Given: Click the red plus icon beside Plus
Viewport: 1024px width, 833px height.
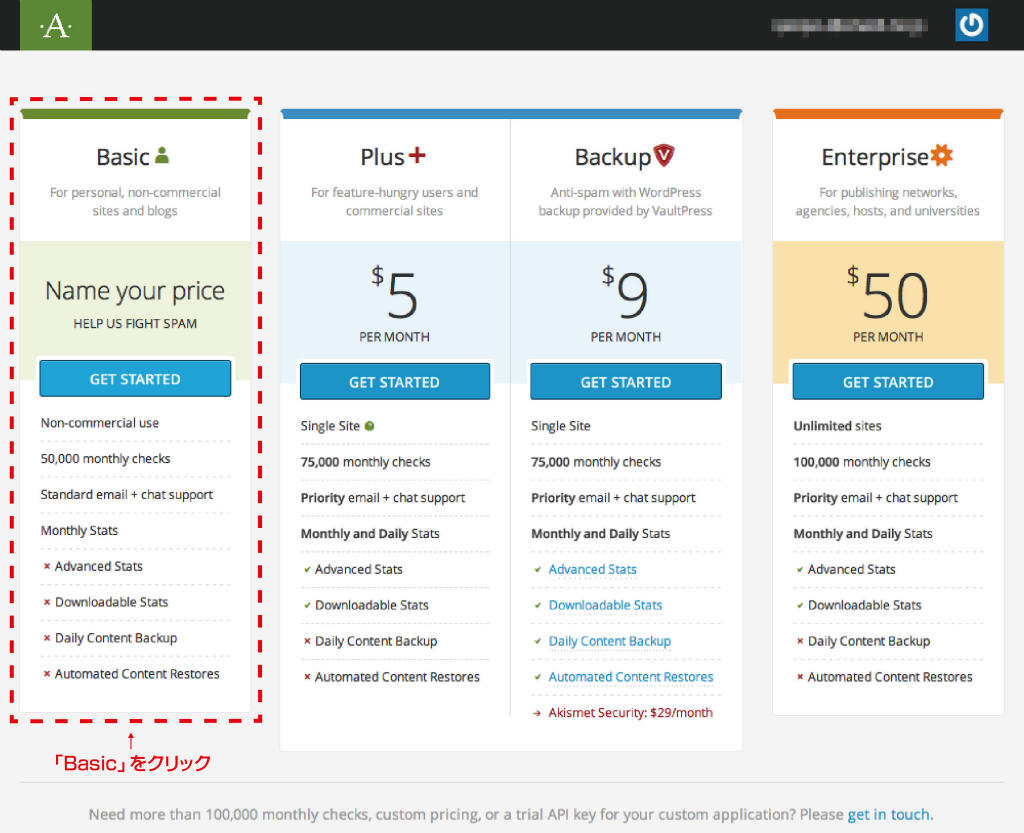Looking at the screenshot, I should tap(417, 155).
